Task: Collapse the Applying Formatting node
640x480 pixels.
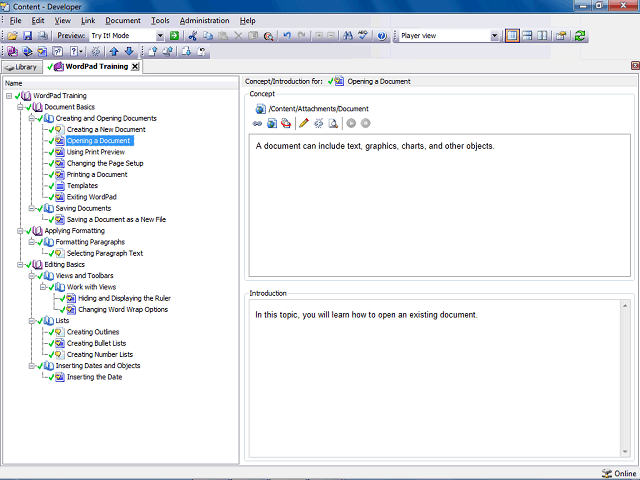Action: coord(20,231)
